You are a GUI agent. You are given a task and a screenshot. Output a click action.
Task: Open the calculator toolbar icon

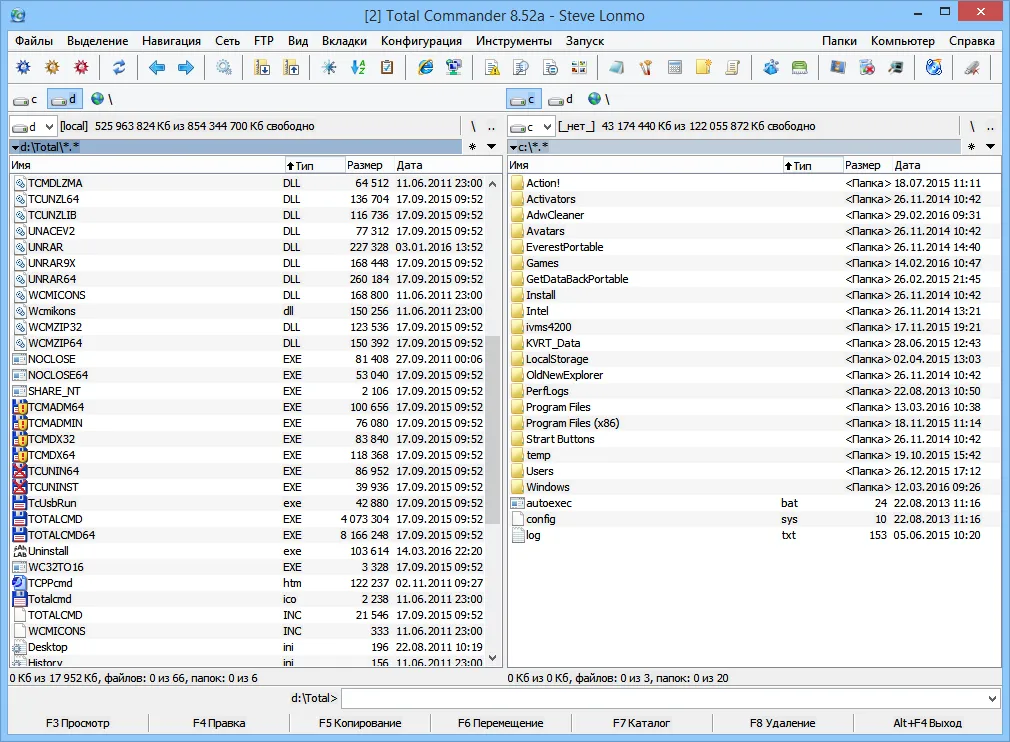point(674,67)
